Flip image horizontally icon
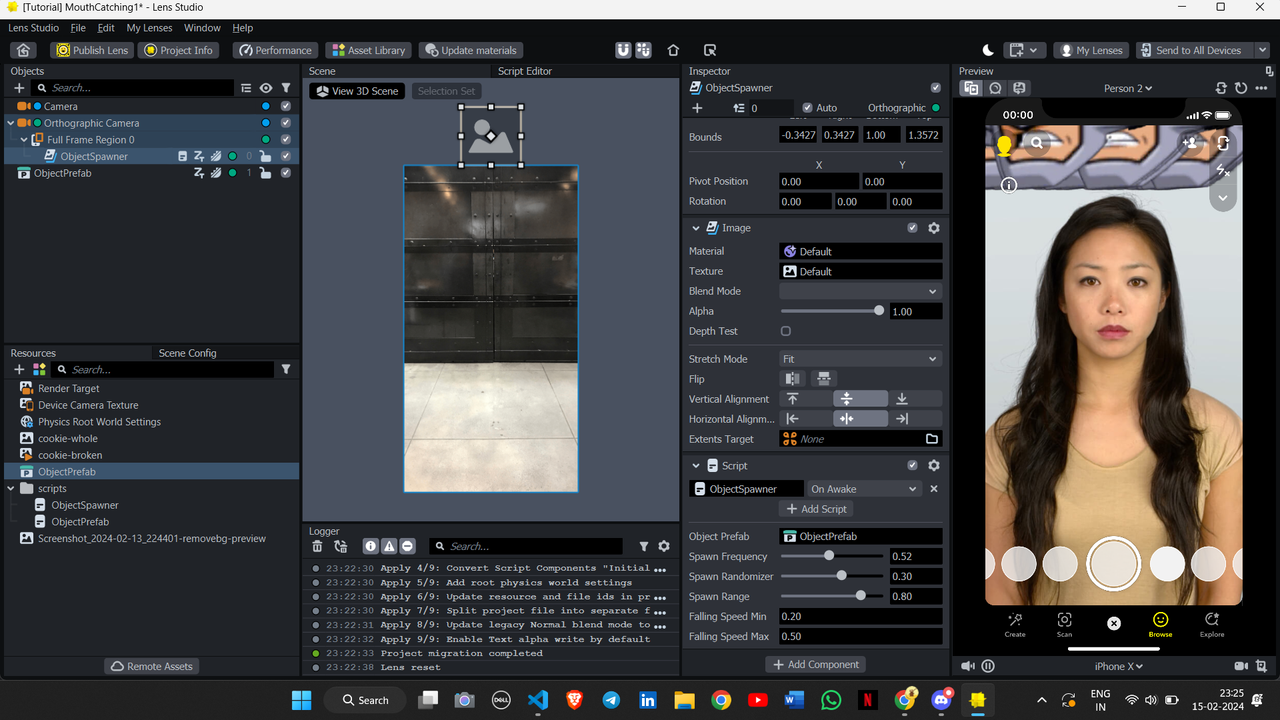1280x720 pixels. point(793,379)
